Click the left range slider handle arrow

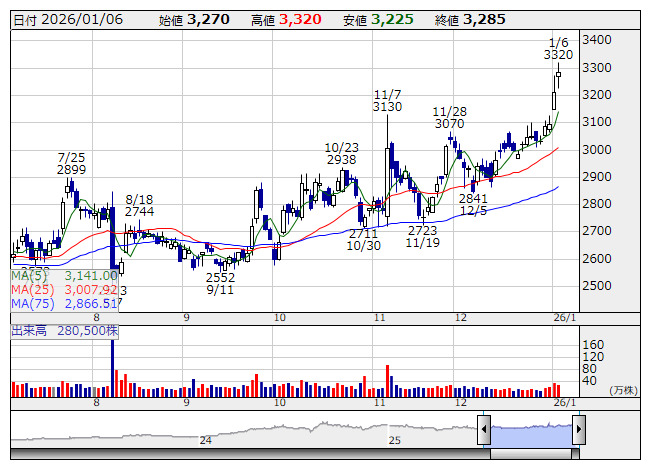pyautogui.click(x=484, y=429)
